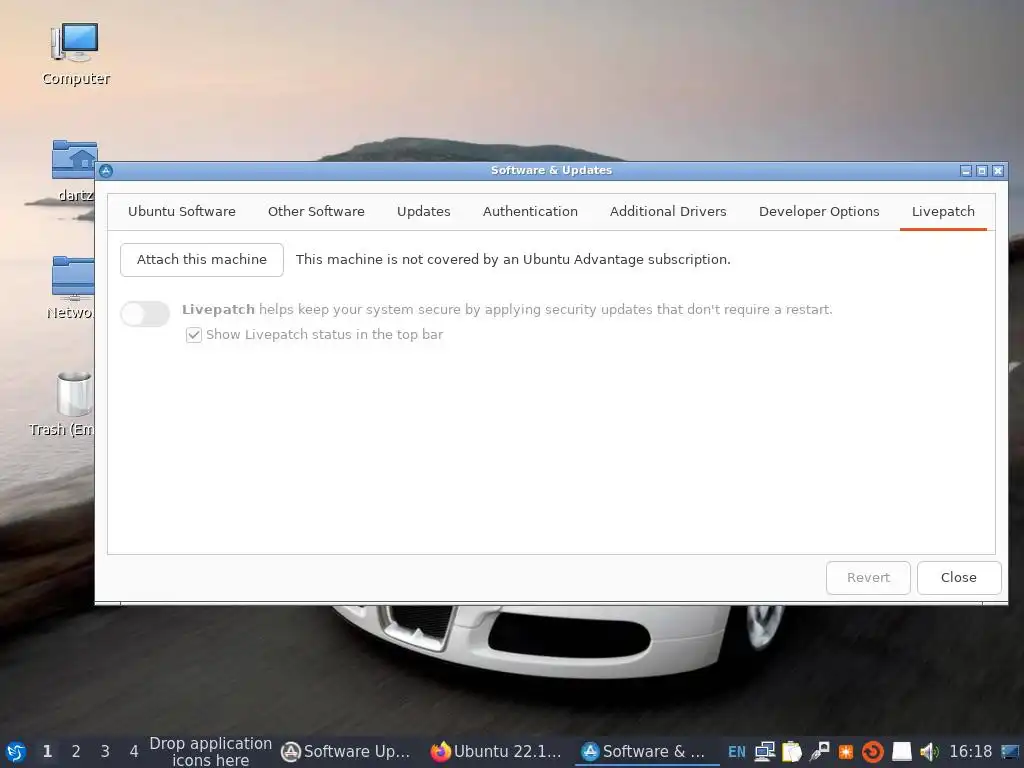This screenshot has height=768, width=1024.
Task: Open the volume control tray icon
Action: click(929, 752)
